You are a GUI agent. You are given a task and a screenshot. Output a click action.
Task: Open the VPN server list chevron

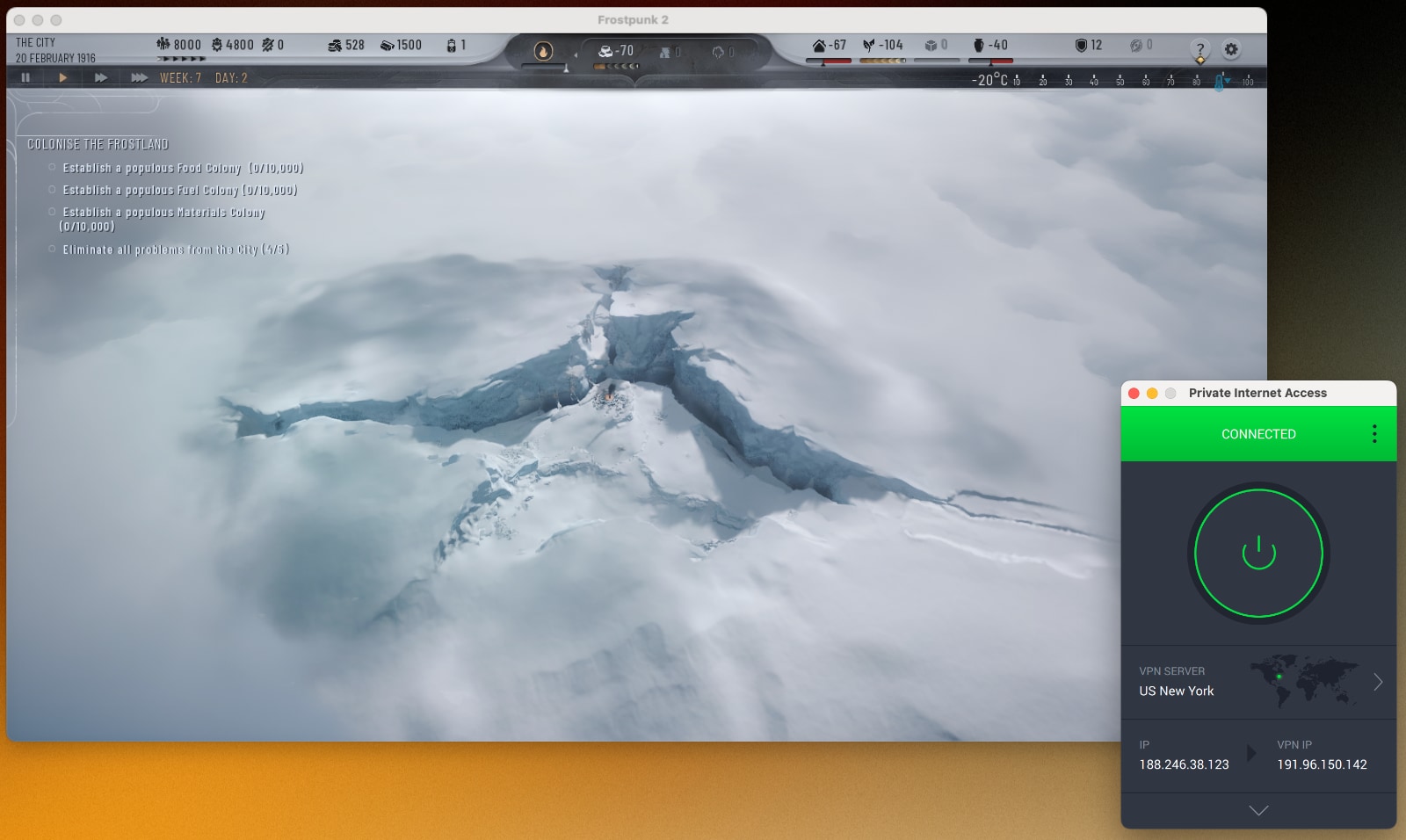[1378, 682]
